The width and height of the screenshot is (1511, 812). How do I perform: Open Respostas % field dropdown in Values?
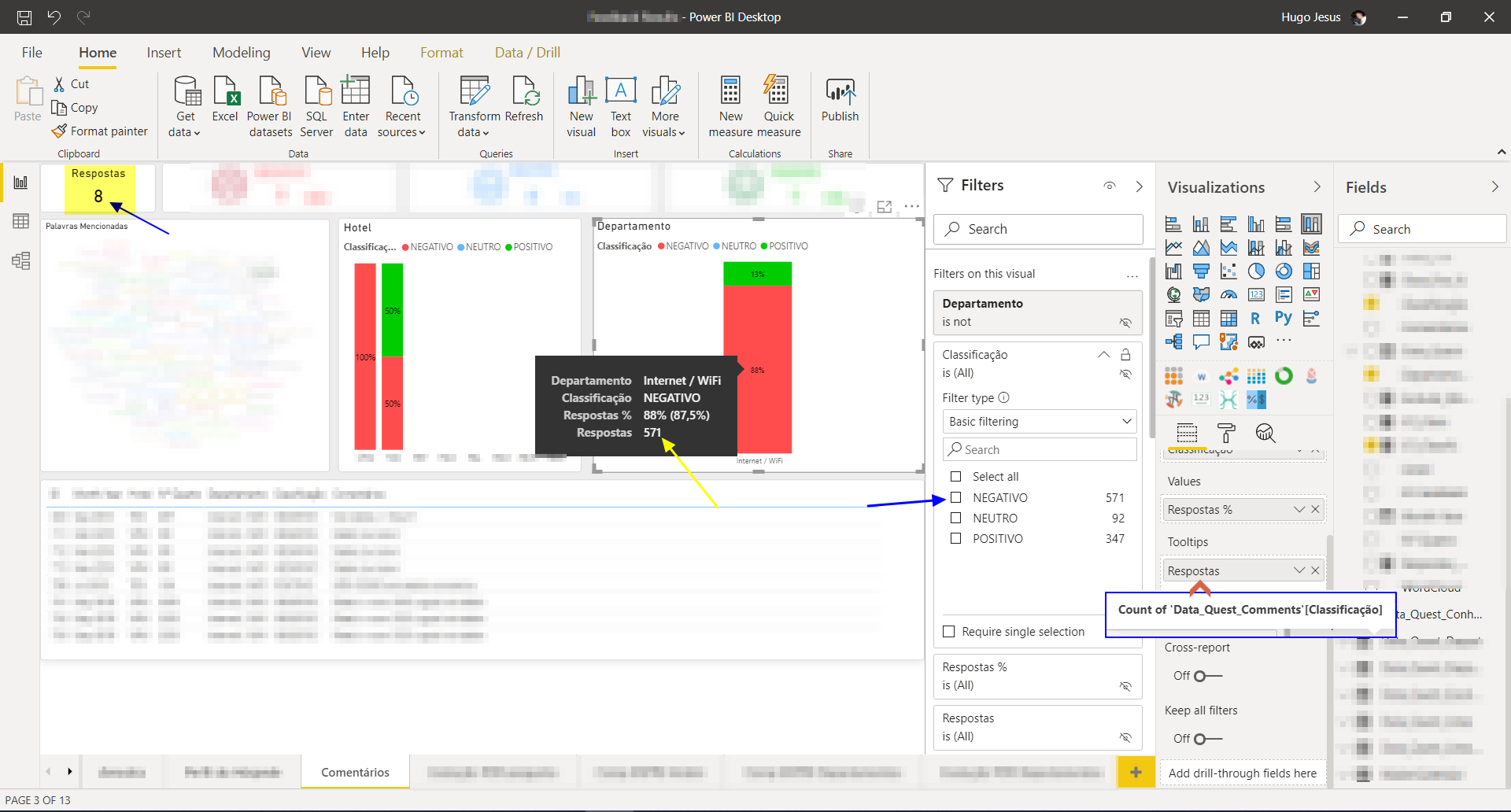pyautogui.click(x=1299, y=510)
